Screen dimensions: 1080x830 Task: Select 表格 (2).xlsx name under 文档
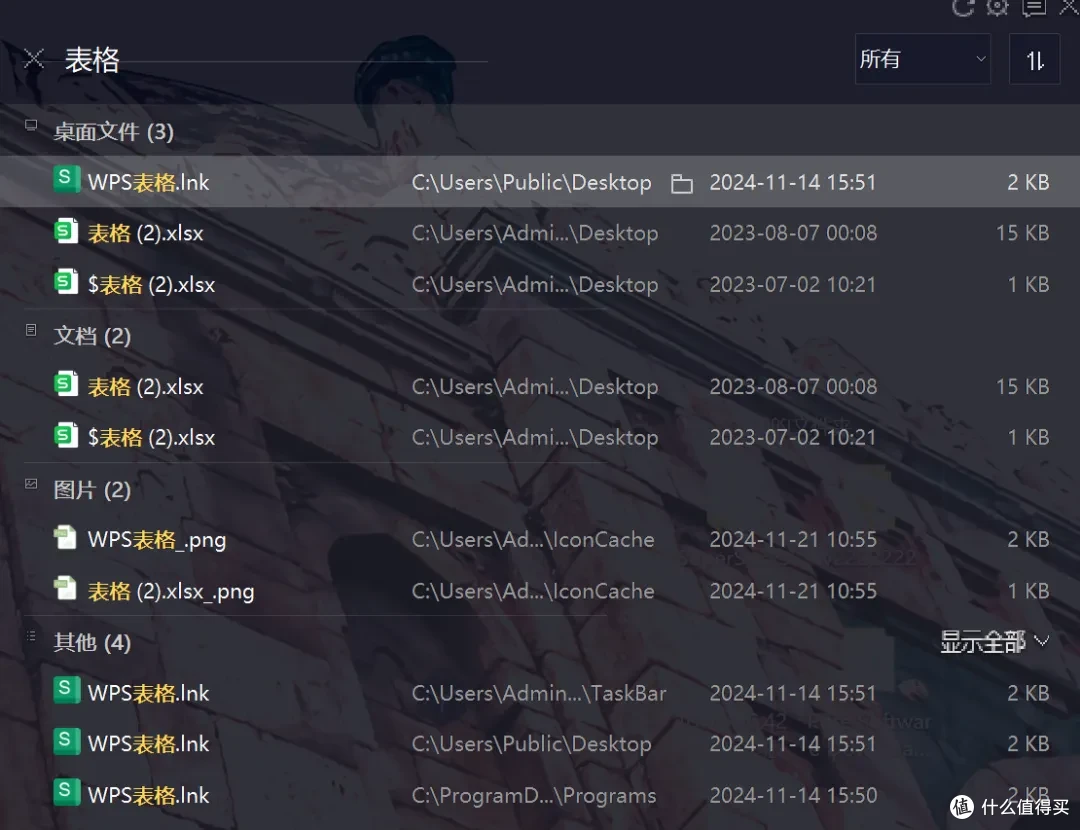point(145,387)
